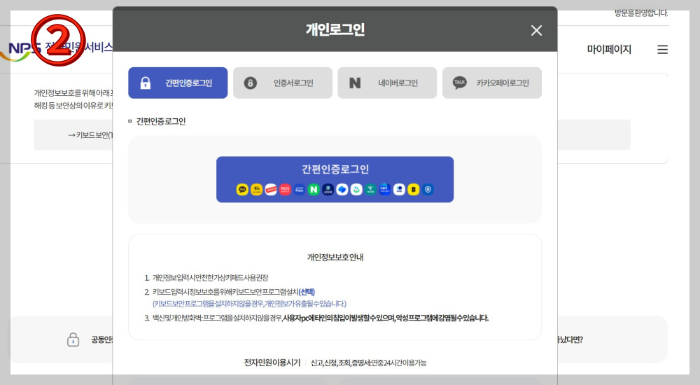The width and height of the screenshot is (700, 385).
Task: Click the padlock icon beside 공동인 in the background page
Action: coord(73,339)
